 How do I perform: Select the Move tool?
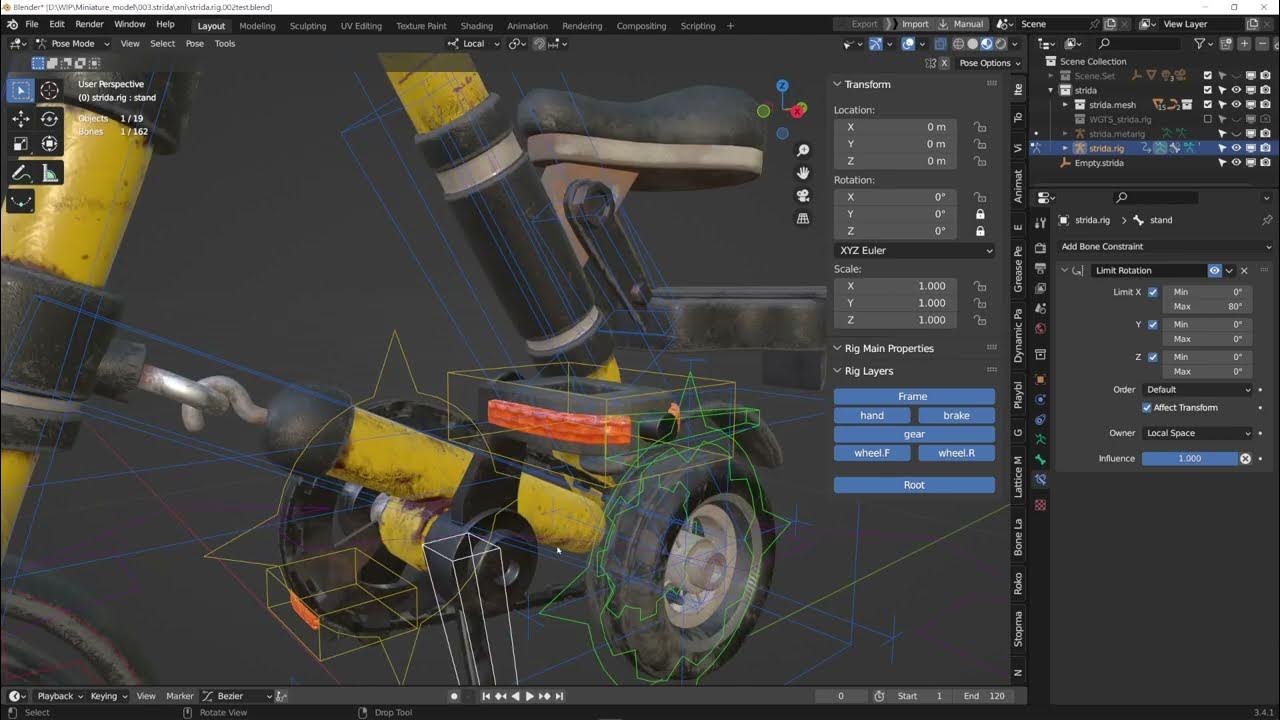tap(21, 118)
